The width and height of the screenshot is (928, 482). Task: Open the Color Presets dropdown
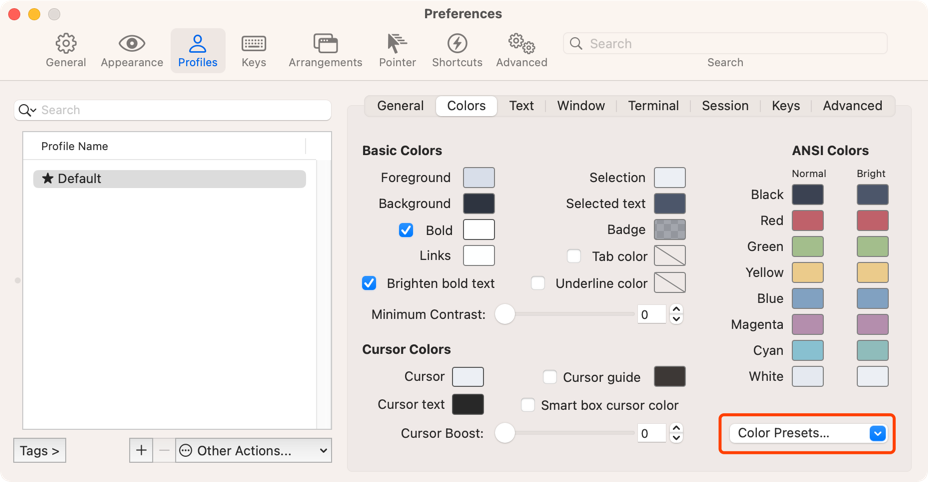[x=808, y=433]
